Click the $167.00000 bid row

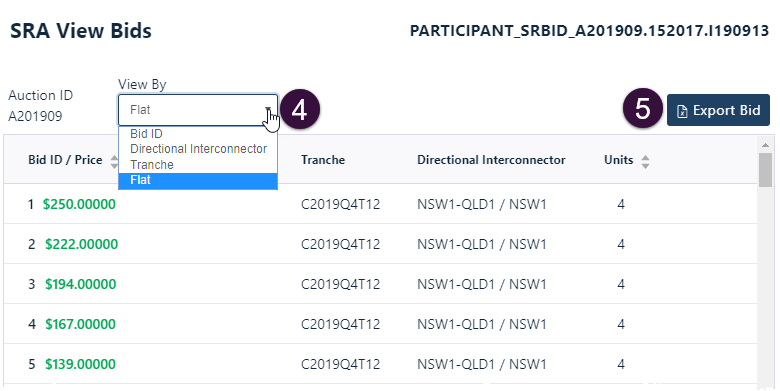[380, 324]
